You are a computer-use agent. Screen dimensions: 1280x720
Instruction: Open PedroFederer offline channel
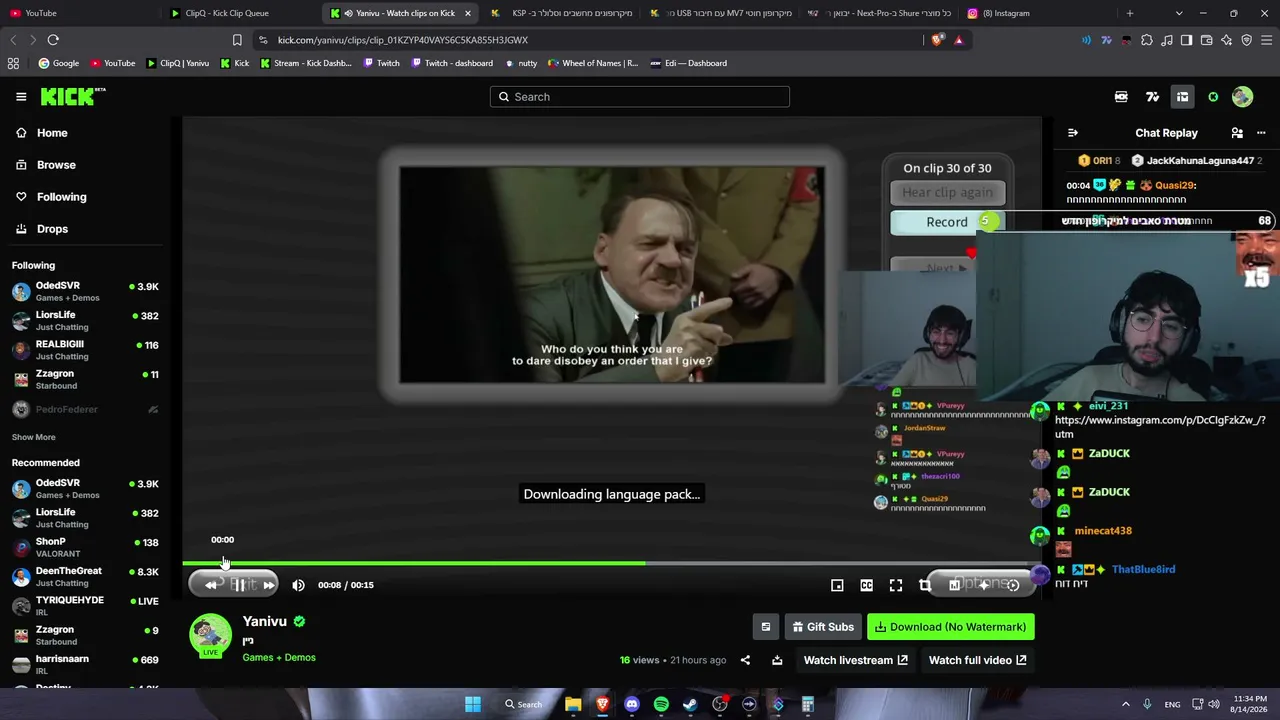[86, 409]
